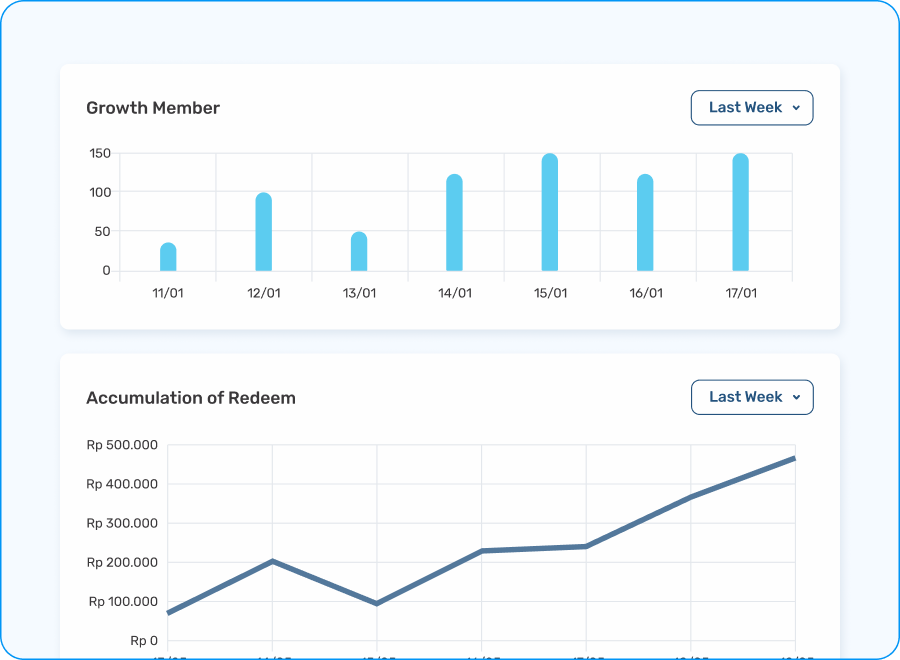Image resolution: width=900 pixels, height=660 pixels.
Task: Click the "50" value on Growth Member axis
Action: (102, 231)
